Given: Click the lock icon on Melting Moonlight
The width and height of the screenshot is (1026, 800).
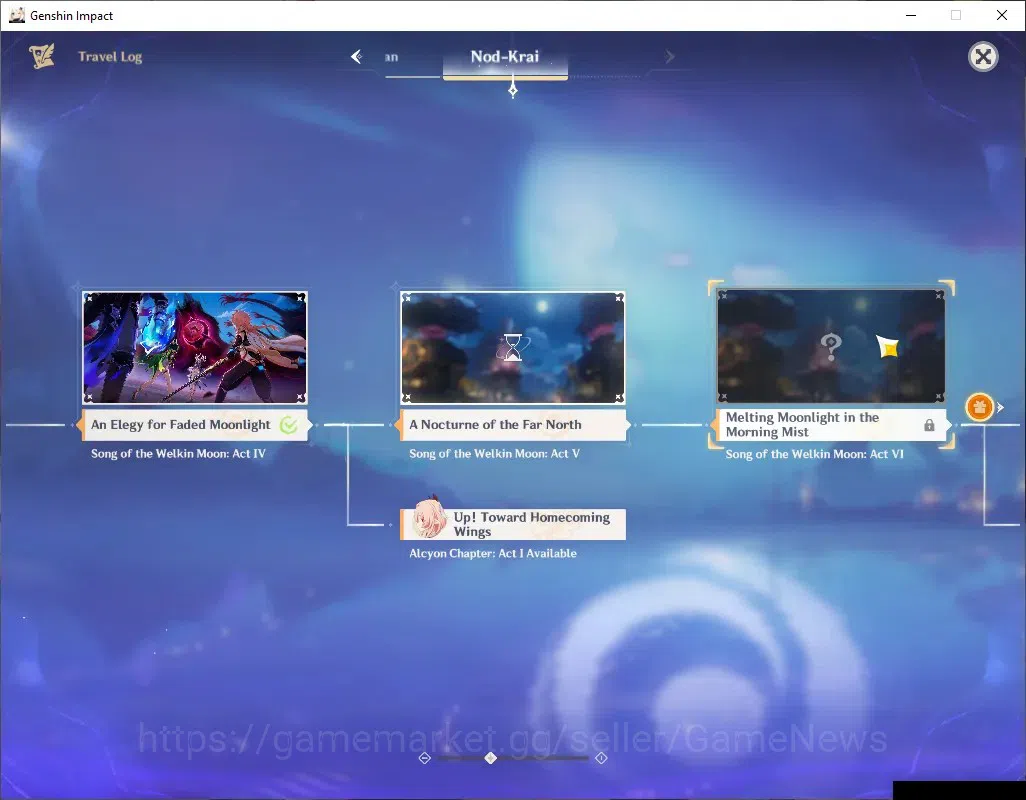Looking at the screenshot, I should click(929, 425).
